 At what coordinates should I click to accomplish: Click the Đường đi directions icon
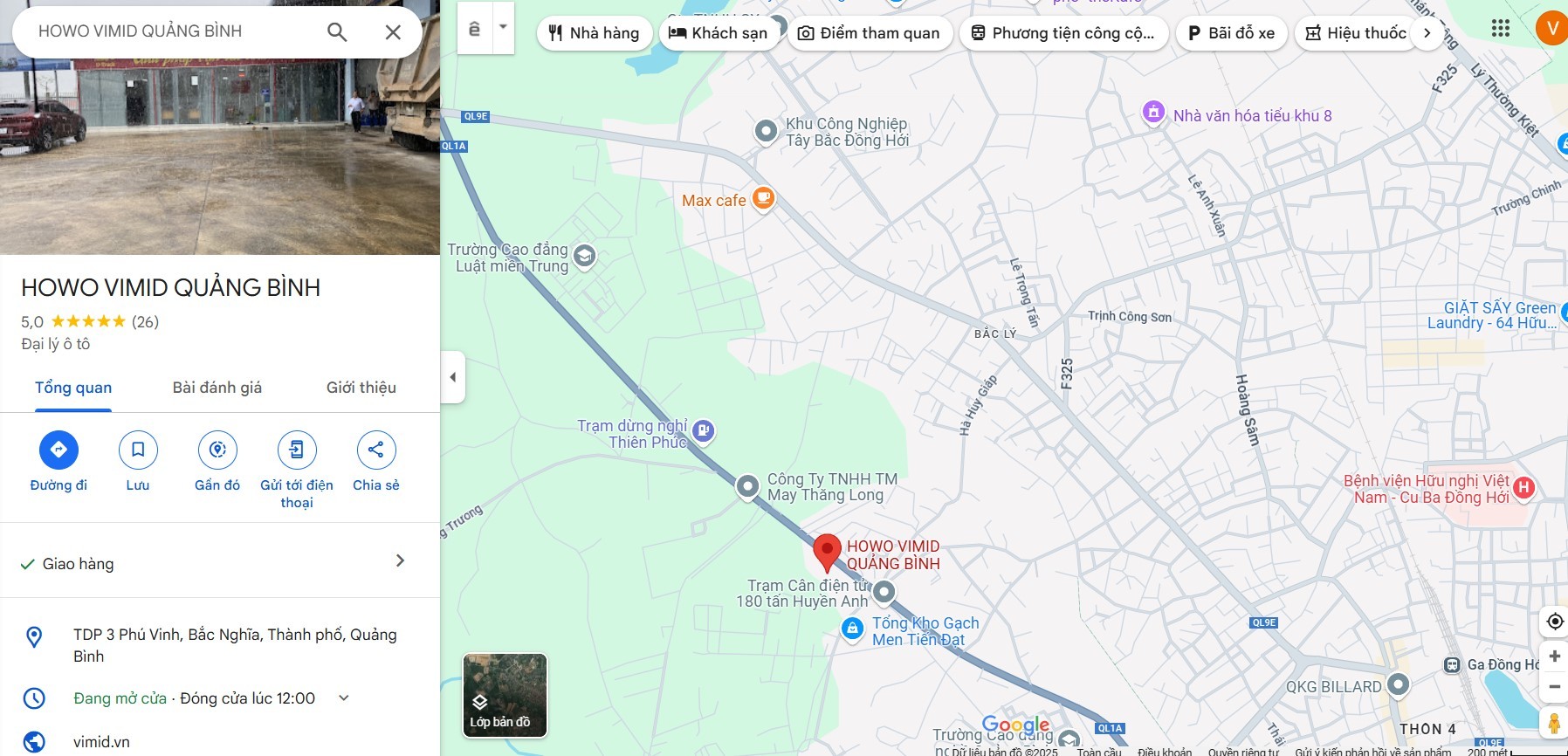[x=58, y=450]
